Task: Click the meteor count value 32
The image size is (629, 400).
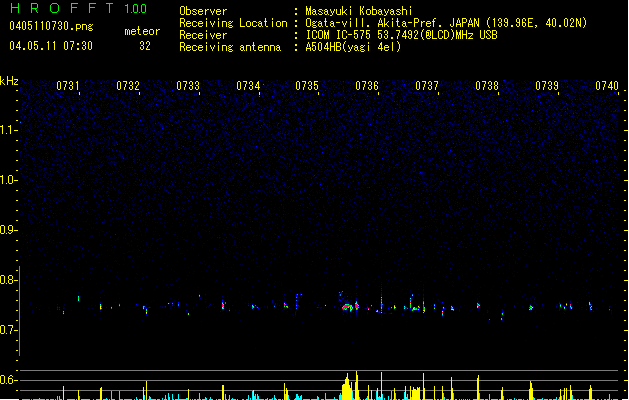Action: [145, 46]
